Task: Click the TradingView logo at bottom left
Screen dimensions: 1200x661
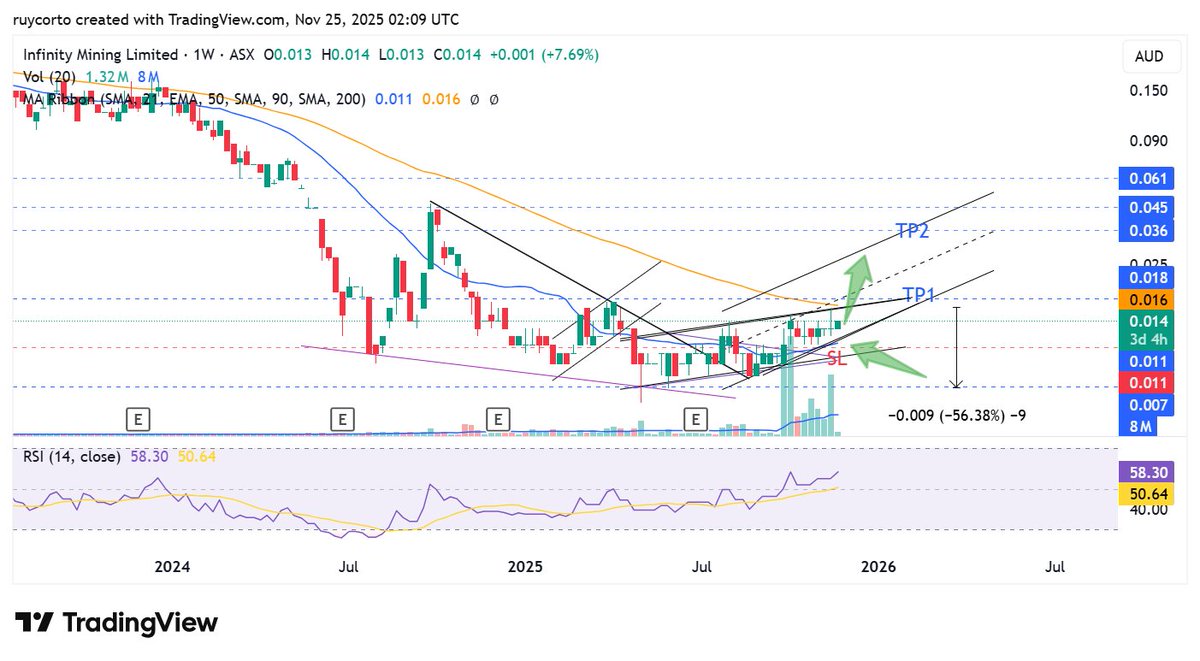Action: pyautogui.click(x=115, y=623)
